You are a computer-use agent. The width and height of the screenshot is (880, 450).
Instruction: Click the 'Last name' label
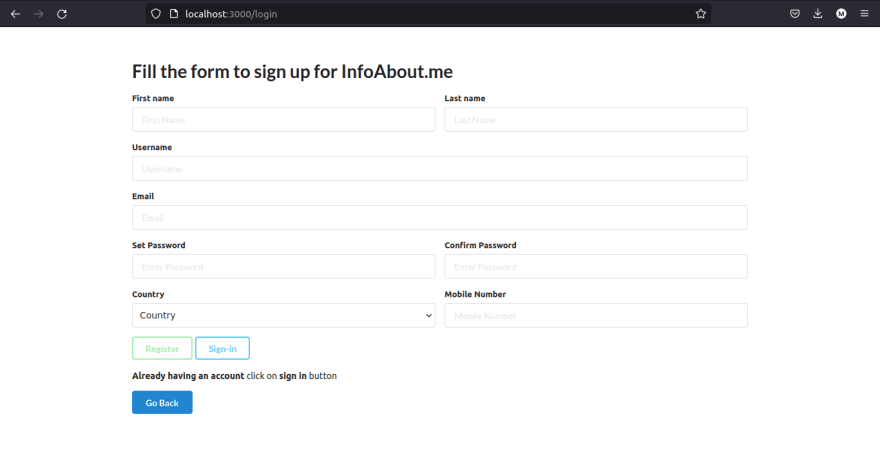click(x=465, y=98)
